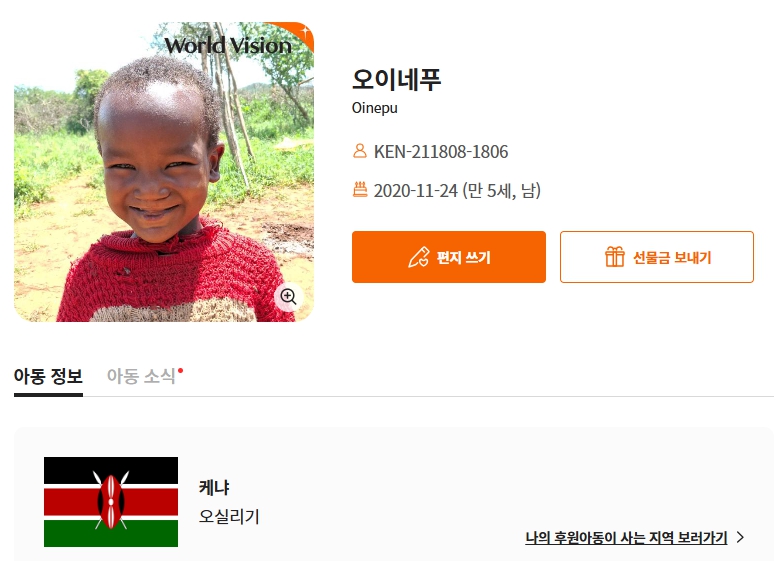776x561 pixels.
Task: Open the 편지 쓰기 letter writing button
Action: coord(449,257)
